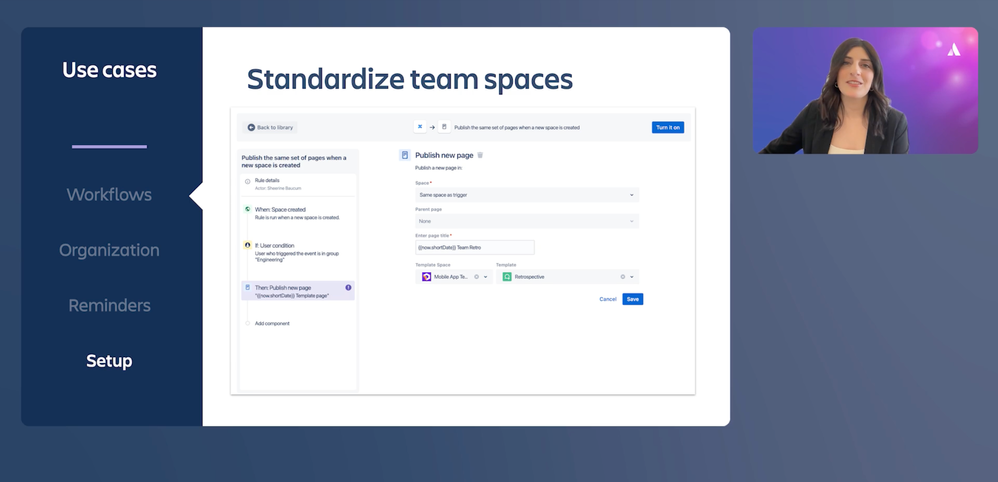The image size is (998, 482).
Task: Click the Rule details info icon
Action: click(x=248, y=181)
